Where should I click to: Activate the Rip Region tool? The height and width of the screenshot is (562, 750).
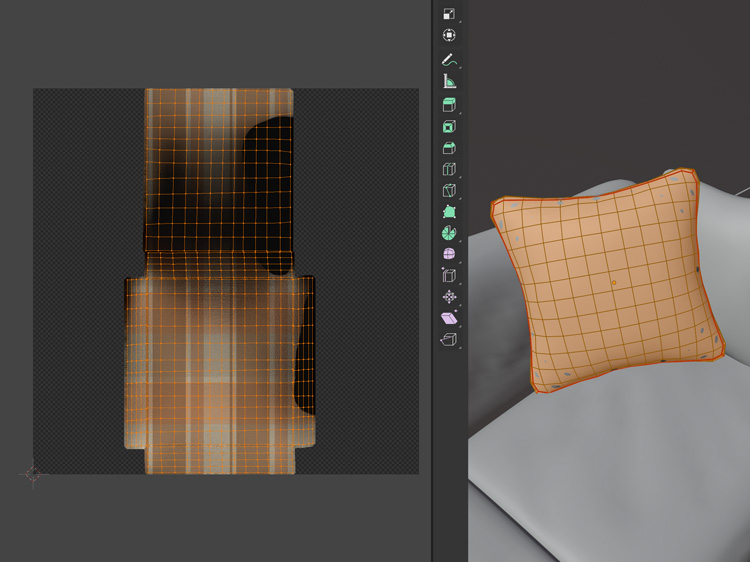click(x=449, y=340)
